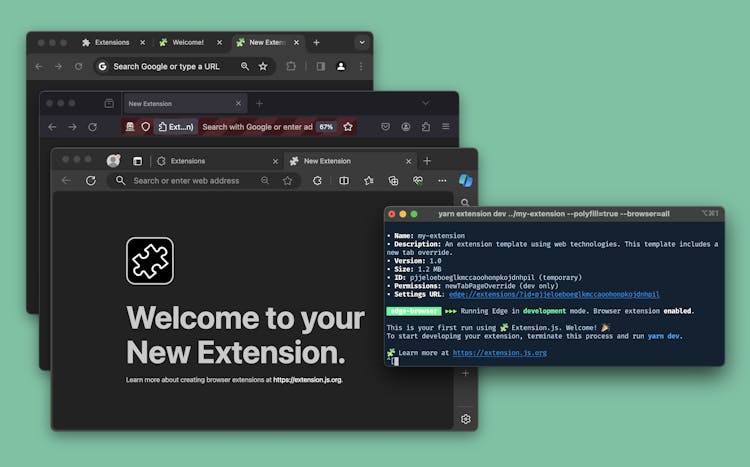750x467 pixels.
Task: Close the Firefox New Extension tab
Action: coord(238,103)
